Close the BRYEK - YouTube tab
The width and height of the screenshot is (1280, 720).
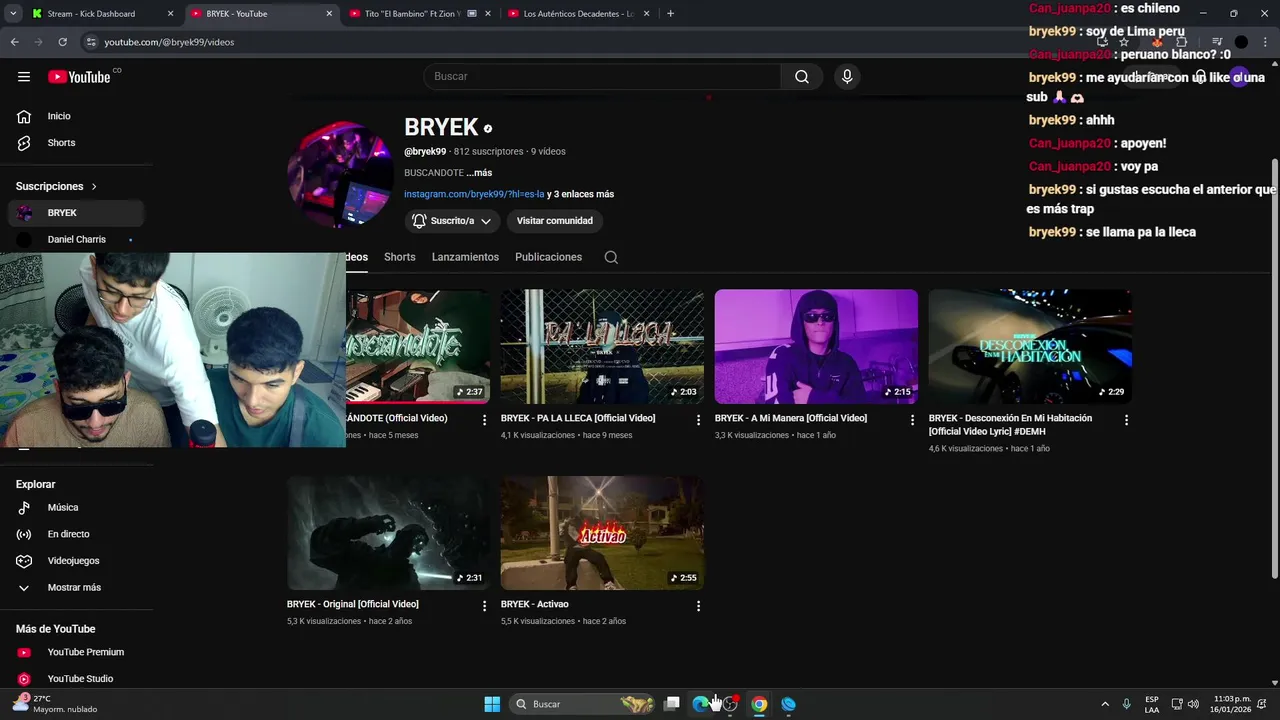tap(329, 14)
